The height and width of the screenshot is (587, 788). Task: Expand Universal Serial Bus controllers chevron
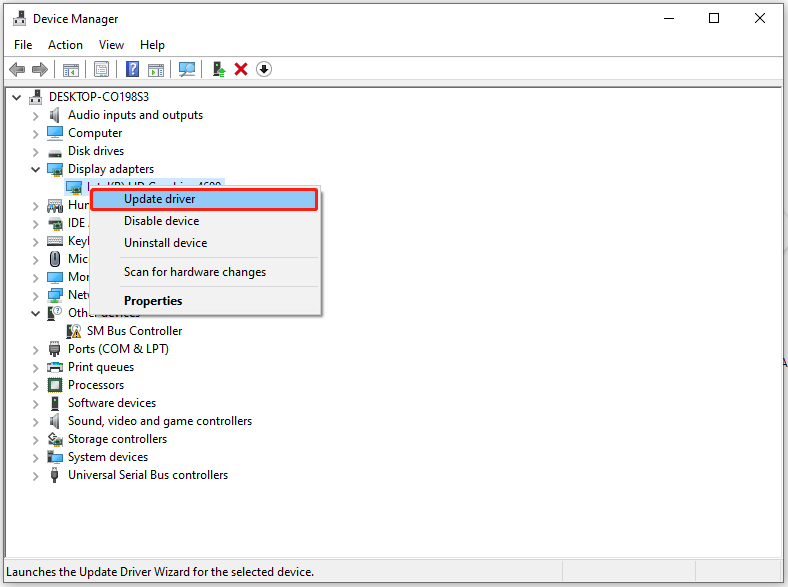point(35,476)
